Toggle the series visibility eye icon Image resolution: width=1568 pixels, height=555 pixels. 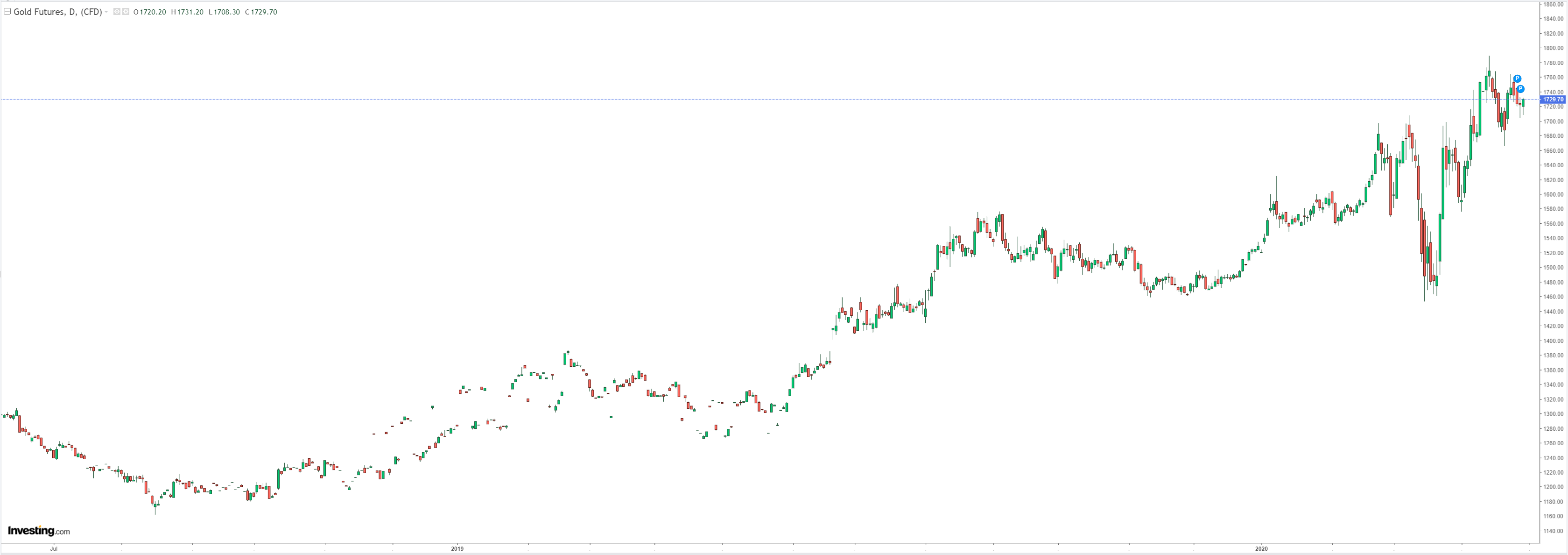click(117, 12)
